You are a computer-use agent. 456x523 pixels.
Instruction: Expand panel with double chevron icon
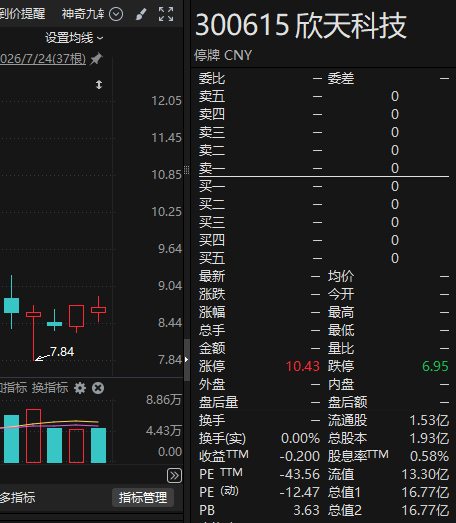(x=174, y=476)
